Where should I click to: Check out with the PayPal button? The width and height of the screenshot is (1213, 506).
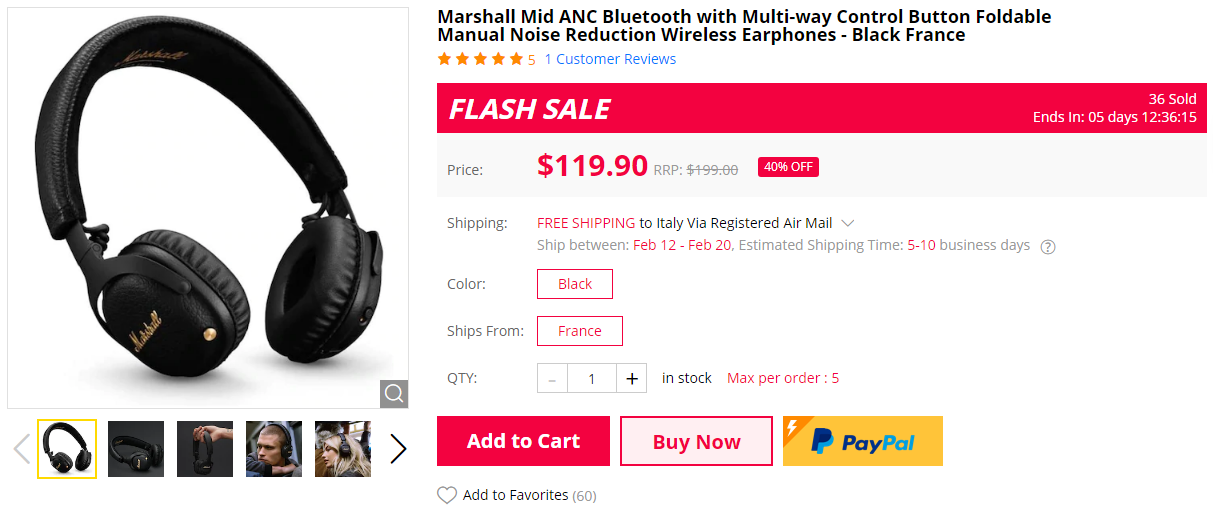862,441
